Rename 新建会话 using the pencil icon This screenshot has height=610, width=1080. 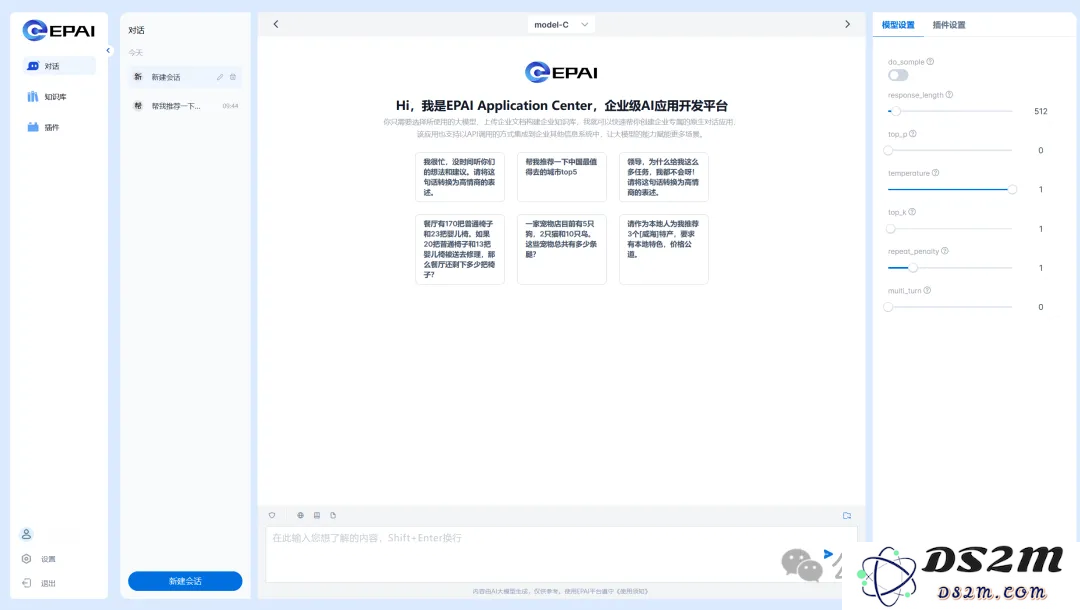(x=220, y=77)
